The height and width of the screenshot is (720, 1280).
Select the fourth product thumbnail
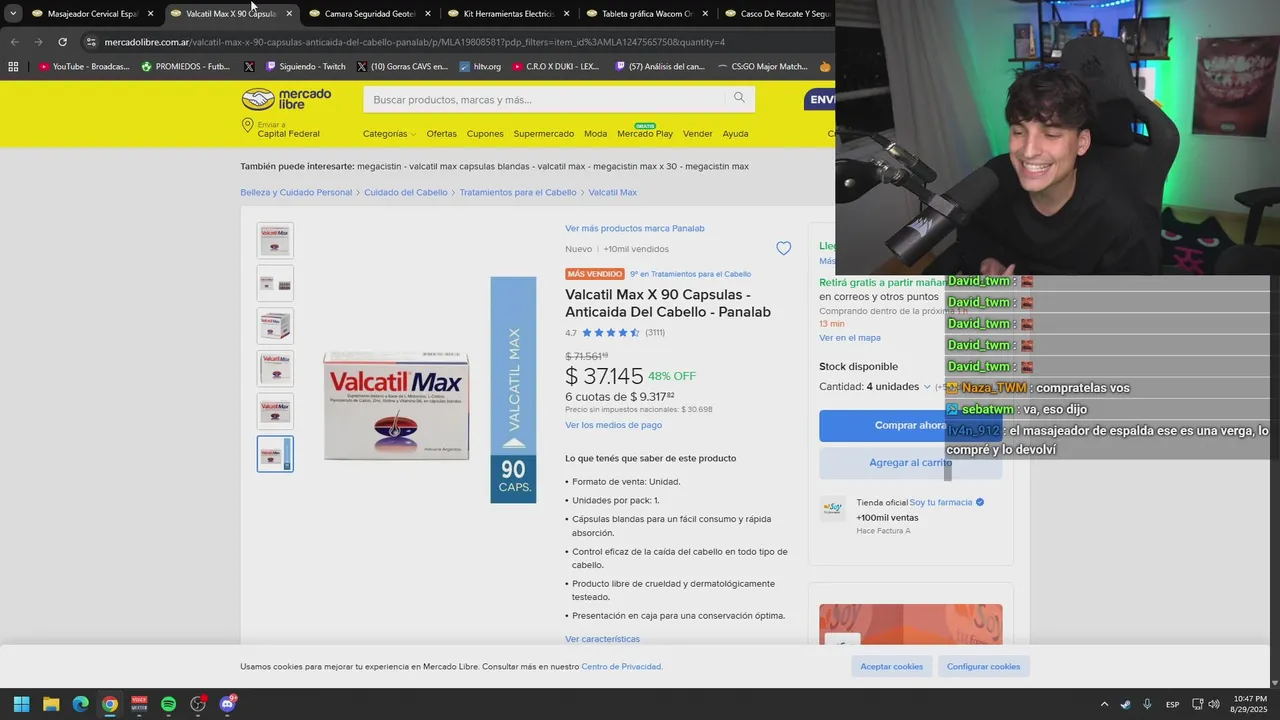[x=275, y=369]
